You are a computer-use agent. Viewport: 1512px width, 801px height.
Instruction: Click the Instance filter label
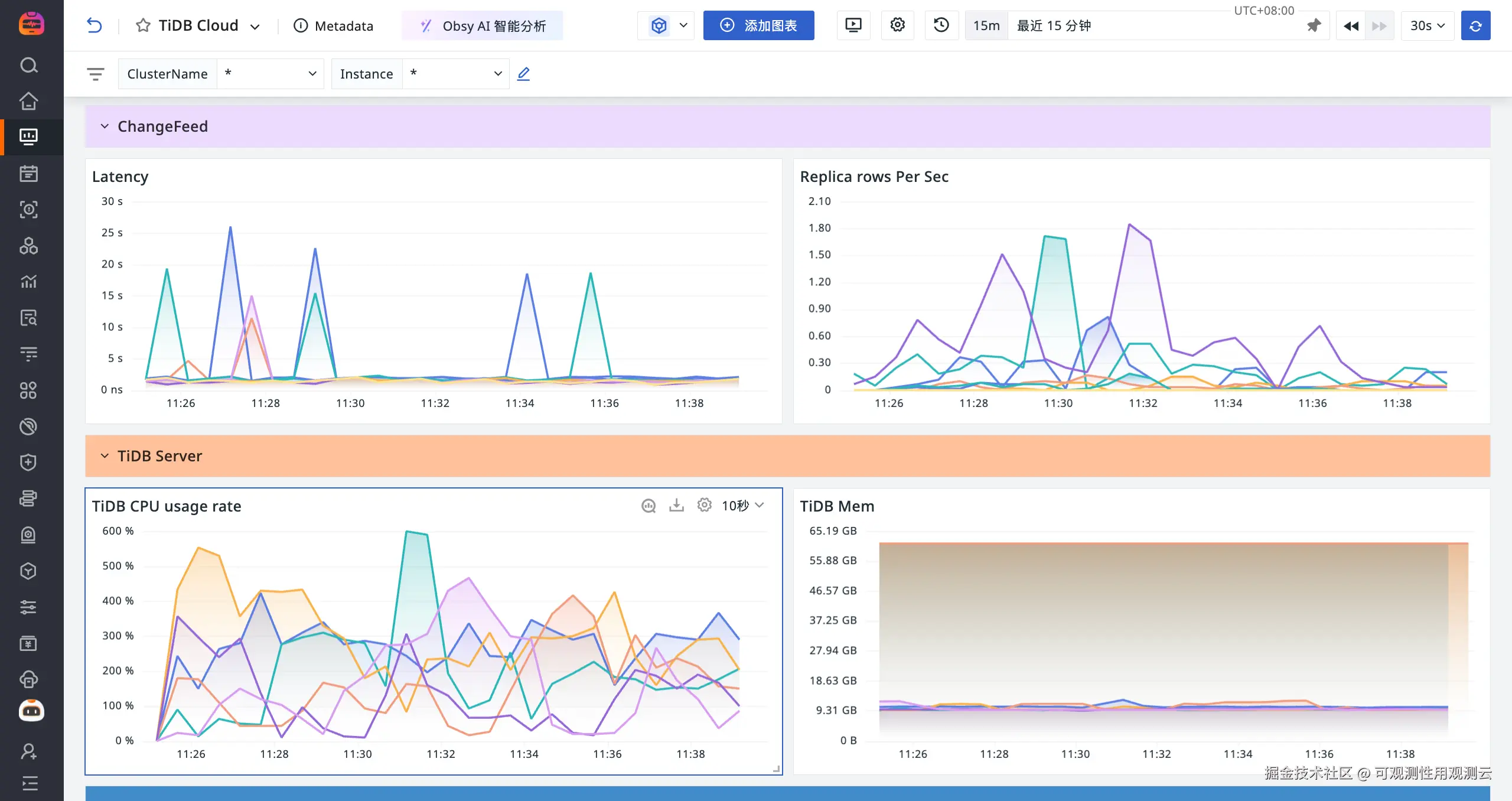point(366,74)
